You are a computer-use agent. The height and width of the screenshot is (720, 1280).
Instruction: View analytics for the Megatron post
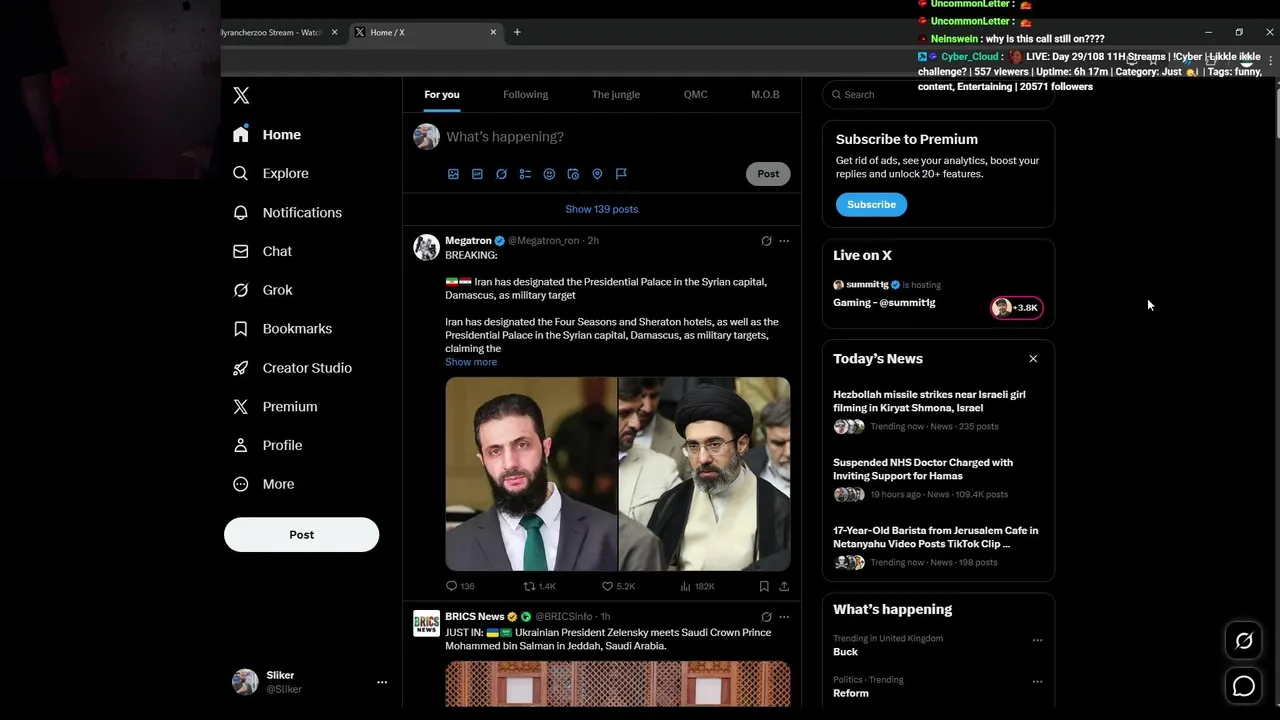coord(697,586)
